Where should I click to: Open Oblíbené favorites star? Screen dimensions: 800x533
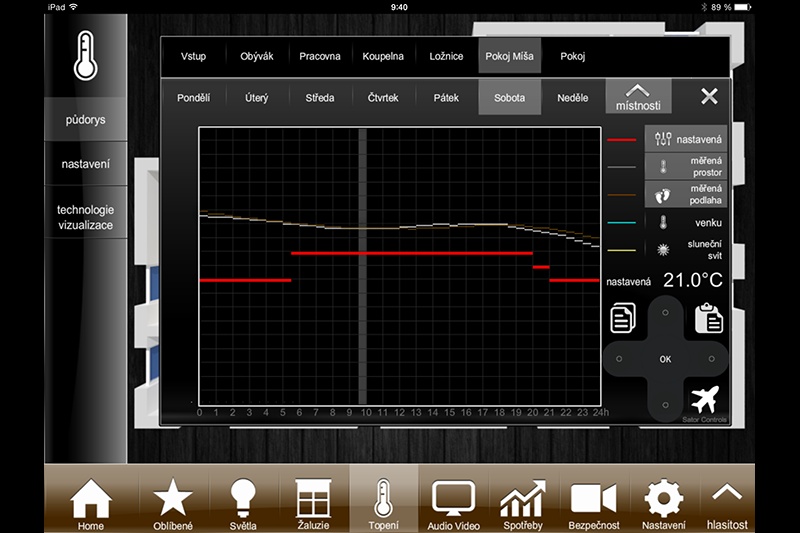click(x=173, y=504)
